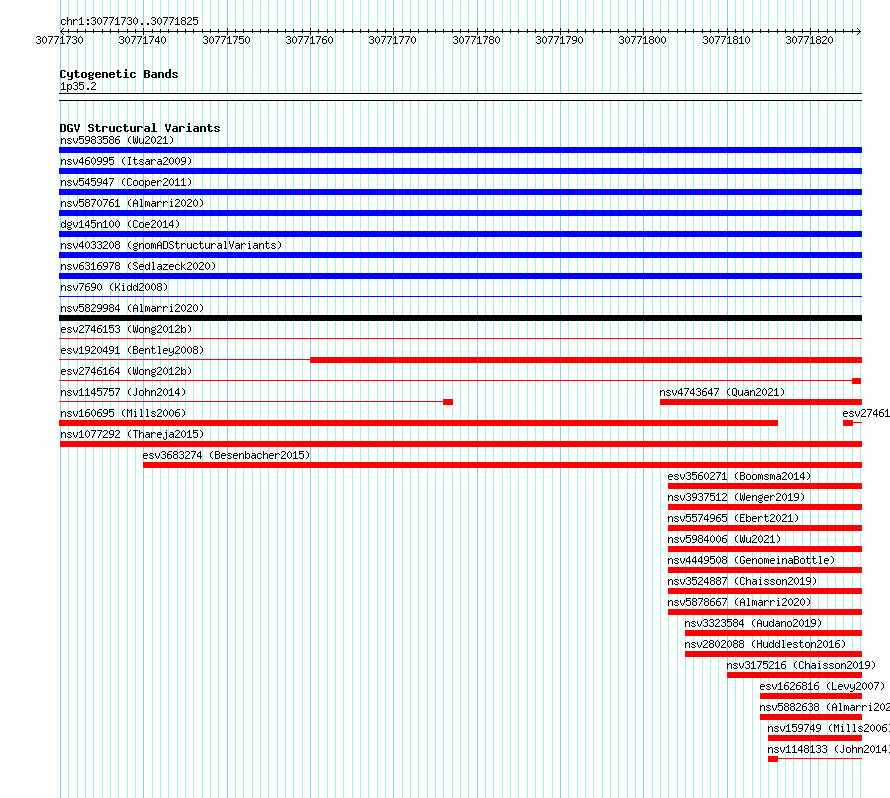Screen dimensions: 890x798
Task: Select the nsv7690 (Kidd2008) label
Action: [x=114, y=287]
